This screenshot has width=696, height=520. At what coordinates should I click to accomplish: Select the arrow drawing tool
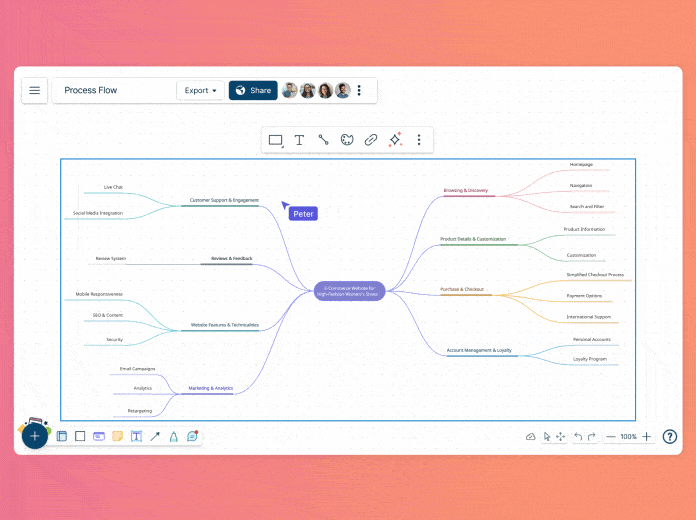pyautogui.click(x=155, y=437)
